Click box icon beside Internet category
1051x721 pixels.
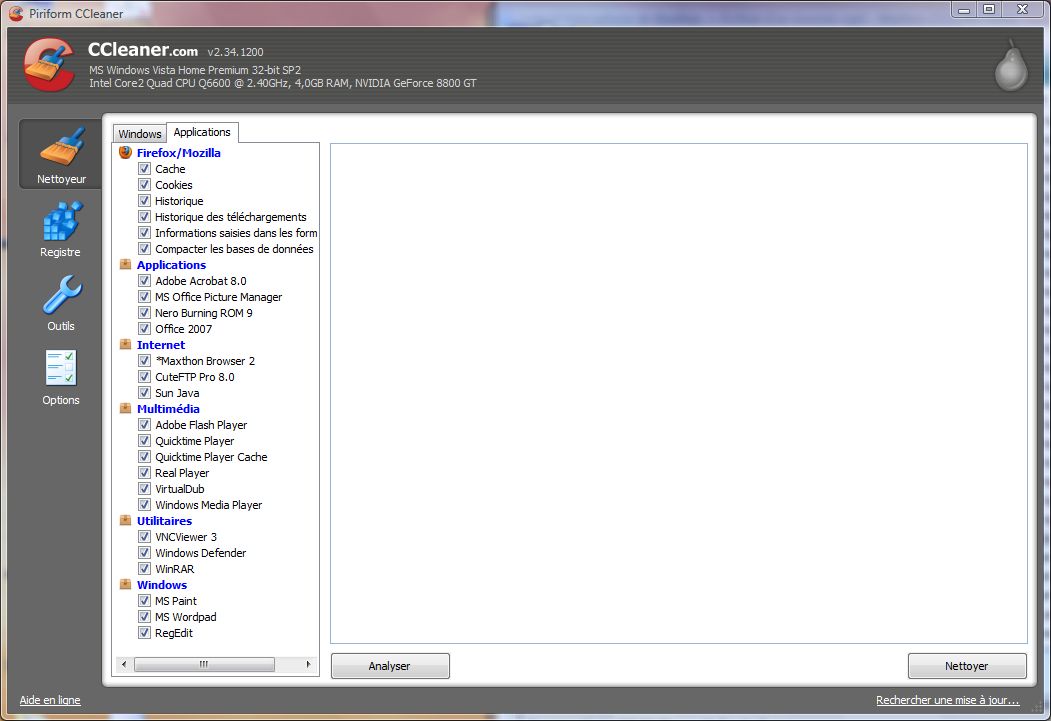pos(125,344)
